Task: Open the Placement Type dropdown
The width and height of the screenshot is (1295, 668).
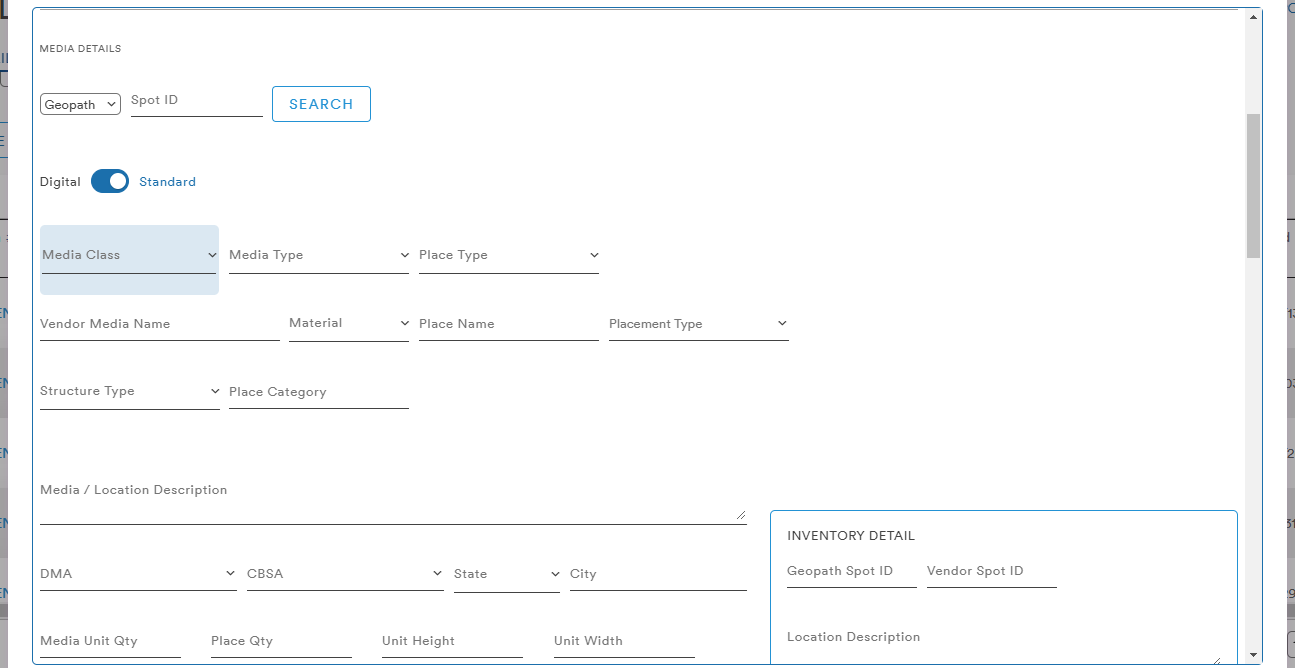Action: (x=699, y=324)
